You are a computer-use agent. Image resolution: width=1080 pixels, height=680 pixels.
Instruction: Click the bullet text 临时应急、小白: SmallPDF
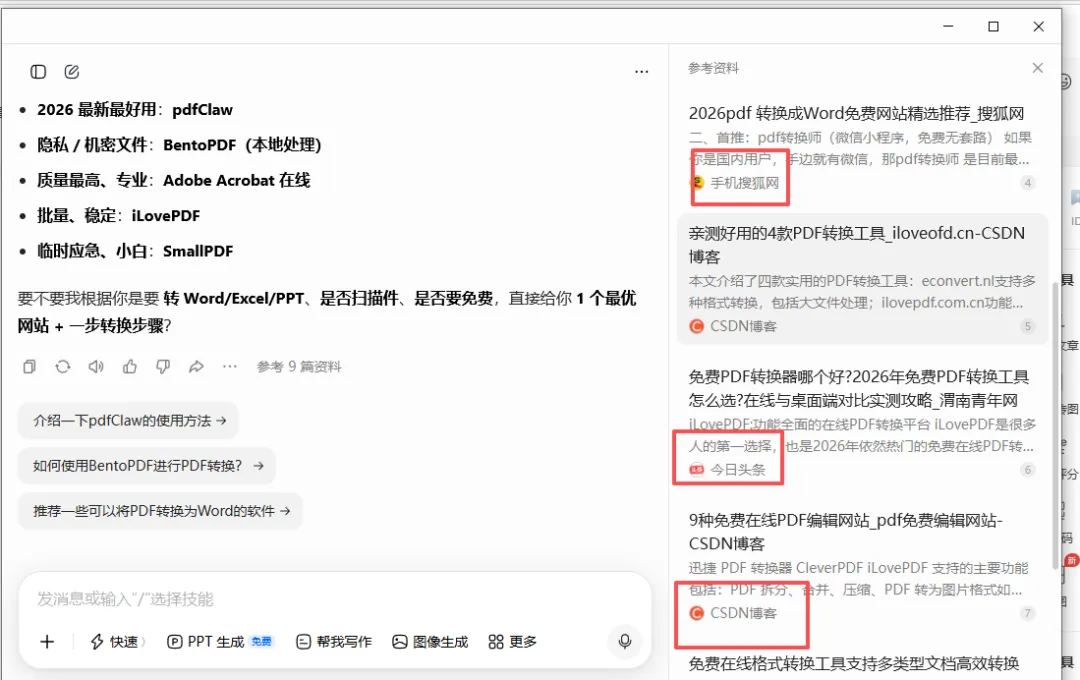[x=135, y=251]
